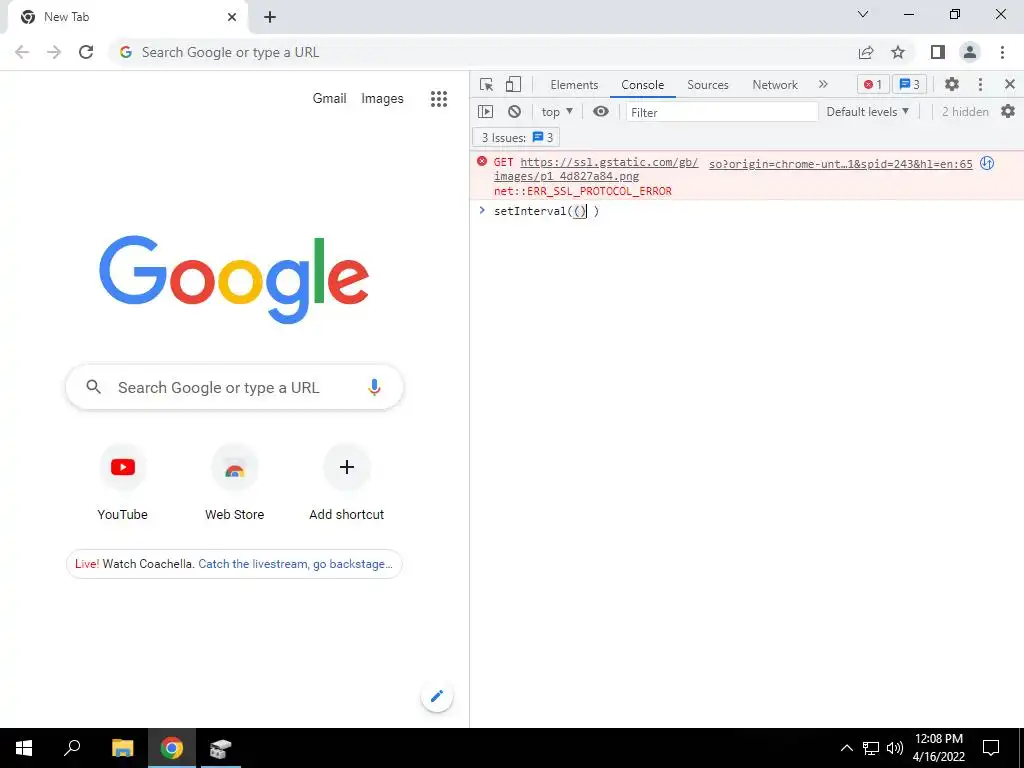
Task: Switch to the Elements tab
Action: pos(574,85)
